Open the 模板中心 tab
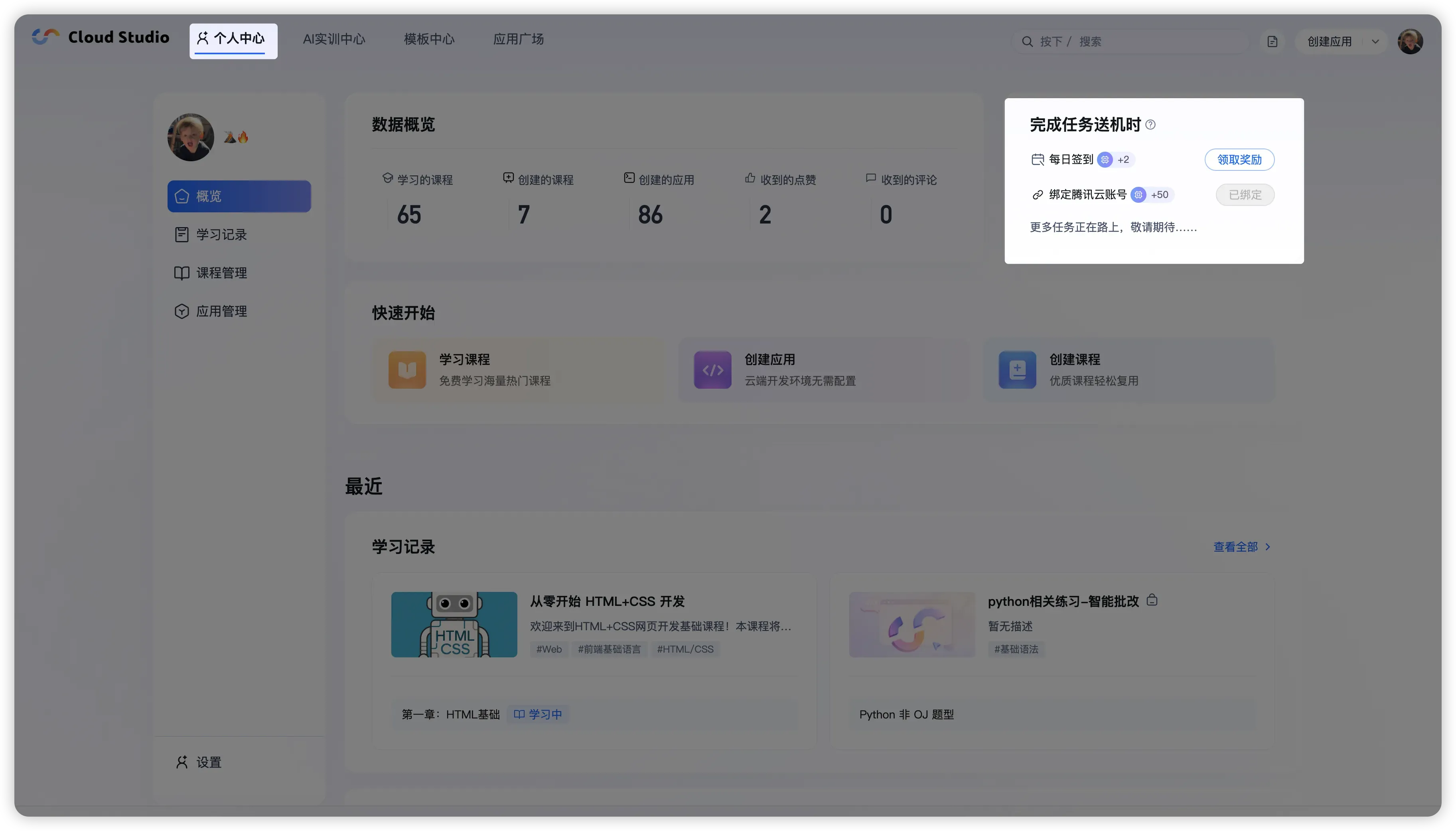Screen dimensions: 1456x831 point(429,40)
